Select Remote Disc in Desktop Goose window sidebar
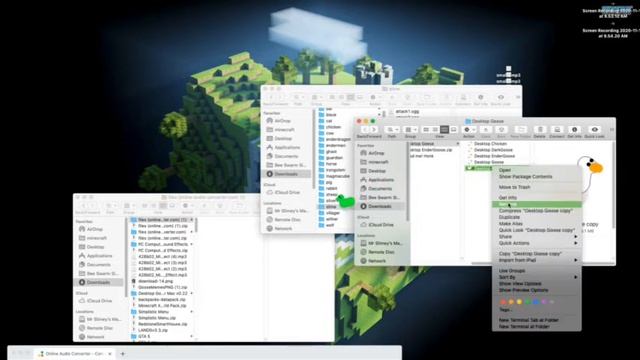The image size is (640, 360). (381, 252)
